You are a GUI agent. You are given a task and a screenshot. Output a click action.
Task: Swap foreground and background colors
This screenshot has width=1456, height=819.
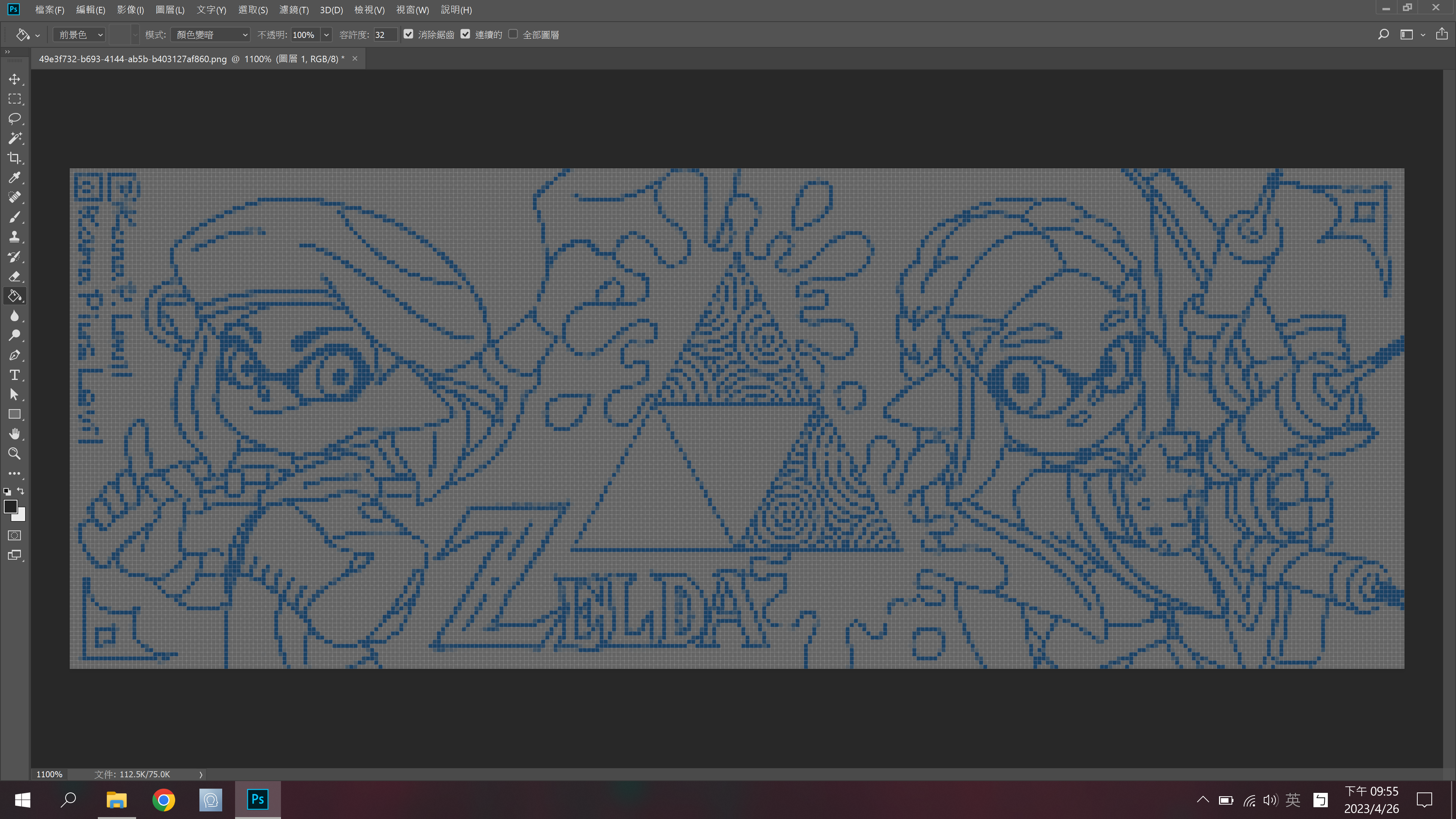tap(21, 491)
